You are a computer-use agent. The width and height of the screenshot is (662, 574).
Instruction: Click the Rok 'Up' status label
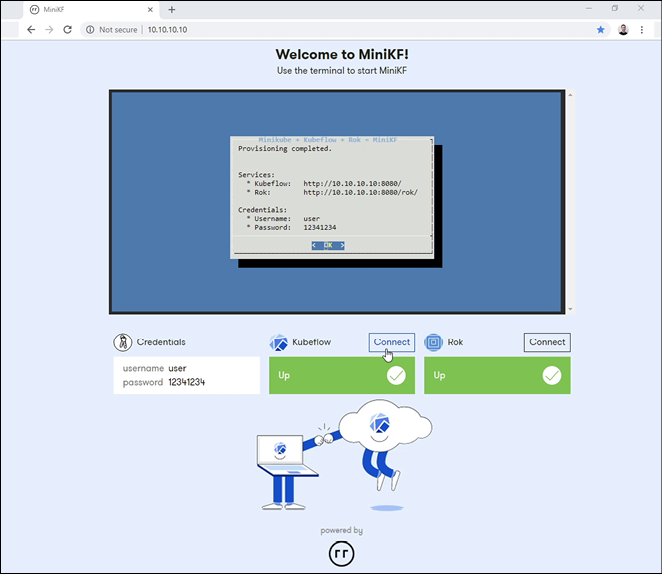[439, 375]
